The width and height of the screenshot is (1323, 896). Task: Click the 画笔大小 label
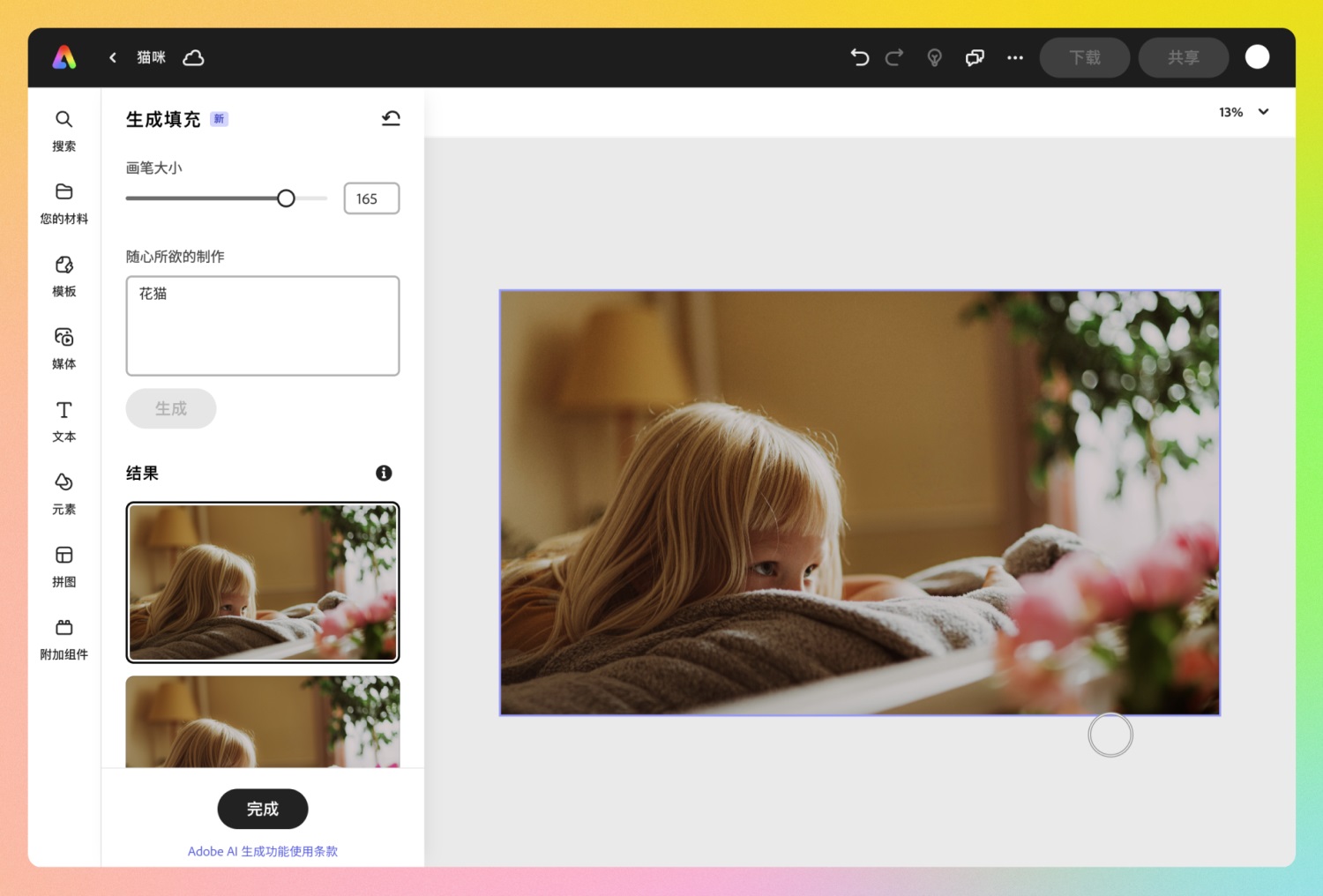coord(154,168)
